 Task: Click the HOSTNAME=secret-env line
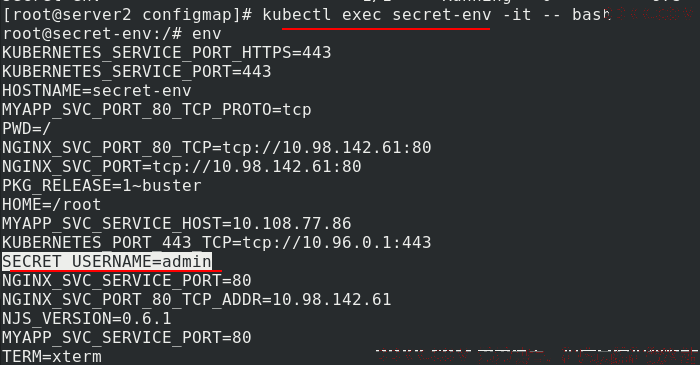[97, 91]
